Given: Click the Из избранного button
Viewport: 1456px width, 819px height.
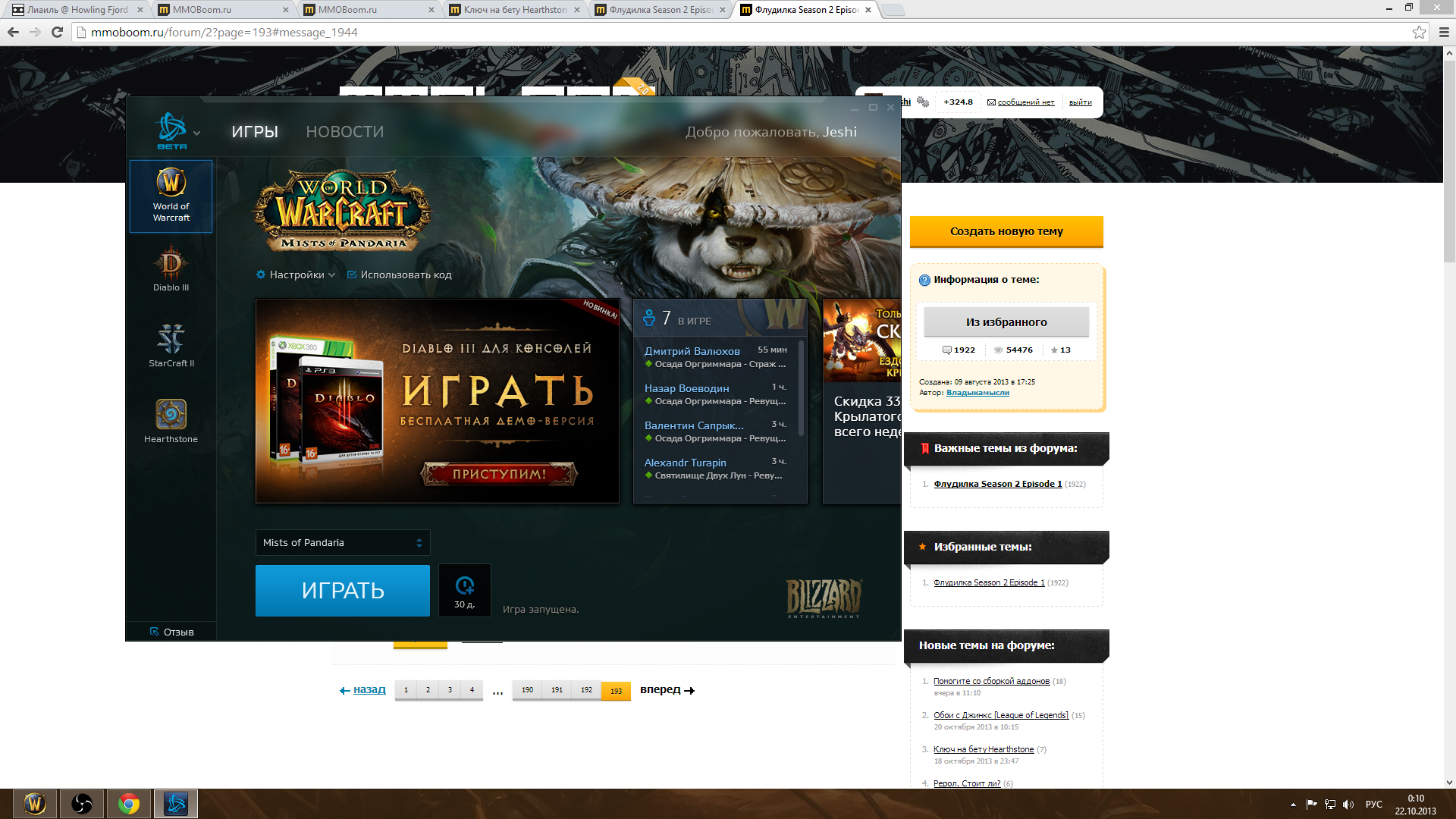Looking at the screenshot, I should coord(1006,322).
